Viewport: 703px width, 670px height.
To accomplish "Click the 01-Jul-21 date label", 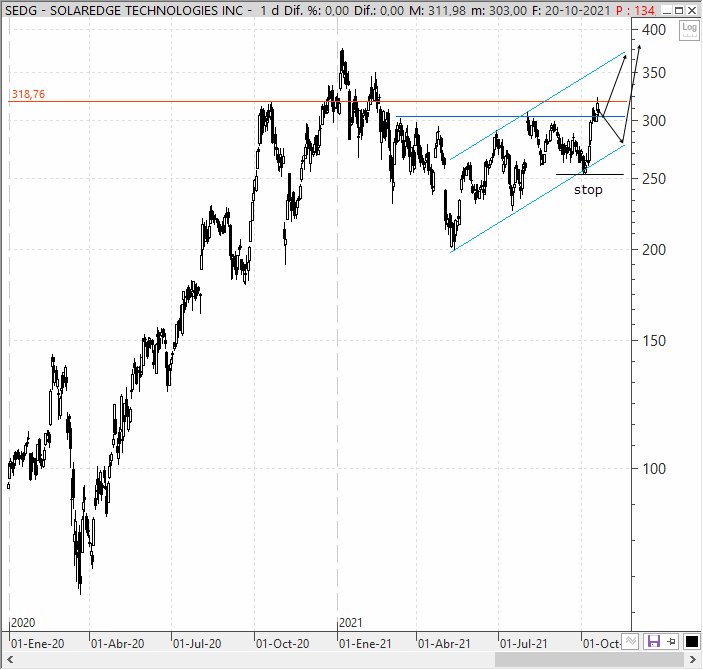I will 524,644.
